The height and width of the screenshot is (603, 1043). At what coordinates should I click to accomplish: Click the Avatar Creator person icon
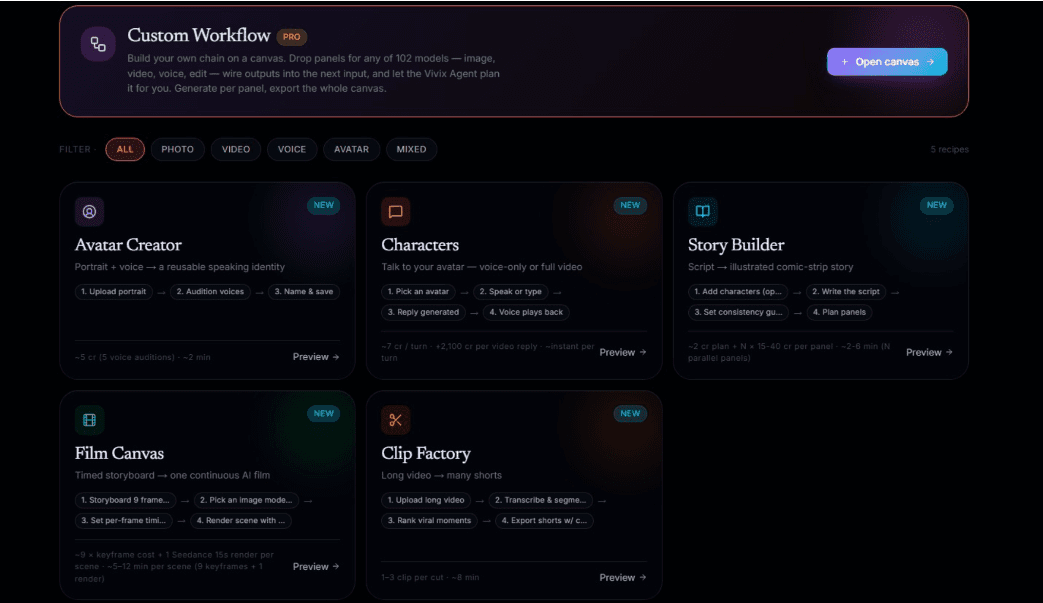click(x=89, y=211)
